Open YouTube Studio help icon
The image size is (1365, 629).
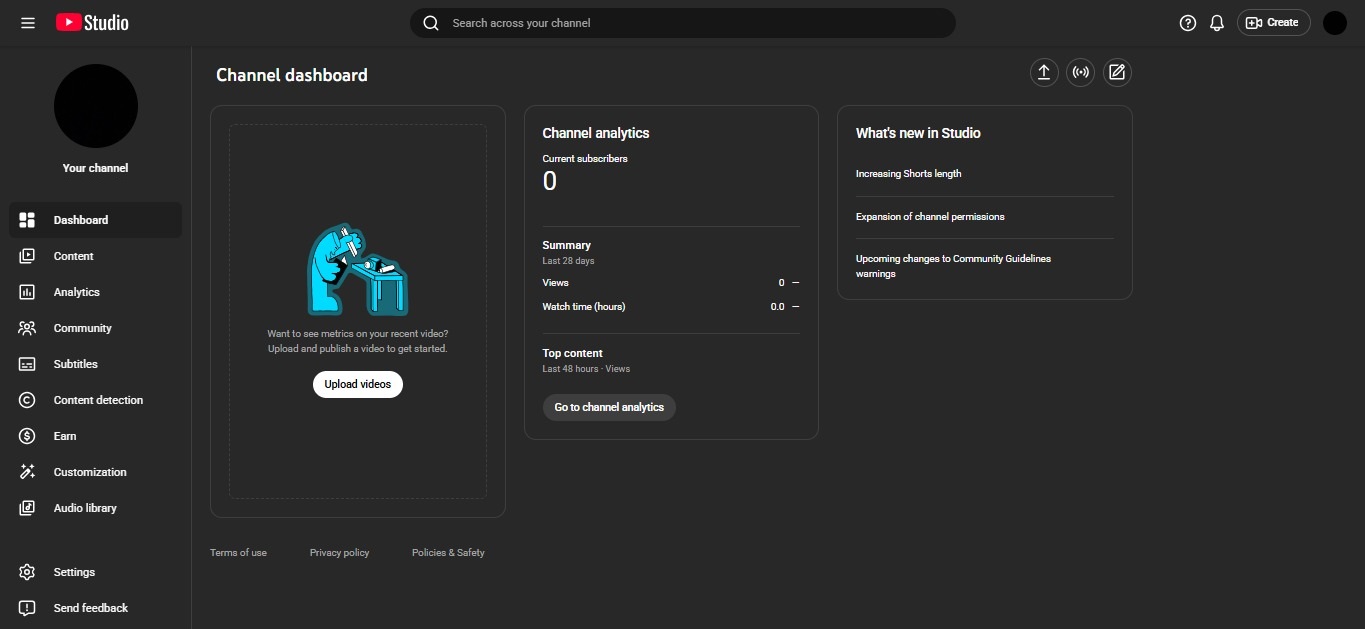(x=1187, y=22)
